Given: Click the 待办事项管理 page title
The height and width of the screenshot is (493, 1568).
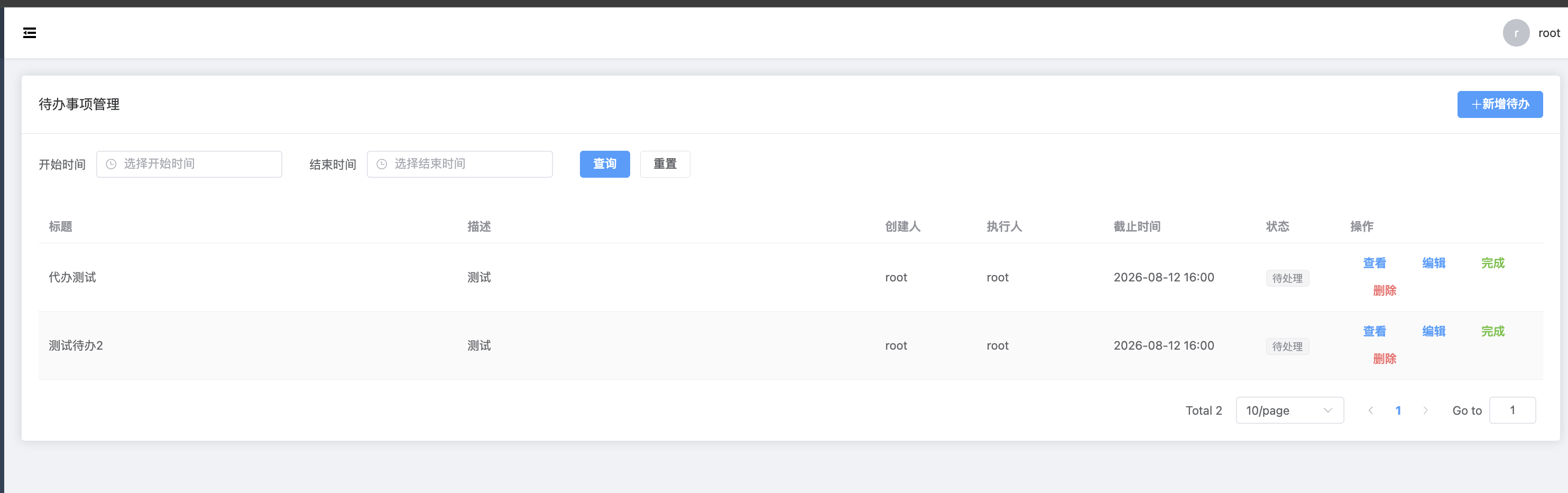Looking at the screenshot, I should [x=79, y=104].
